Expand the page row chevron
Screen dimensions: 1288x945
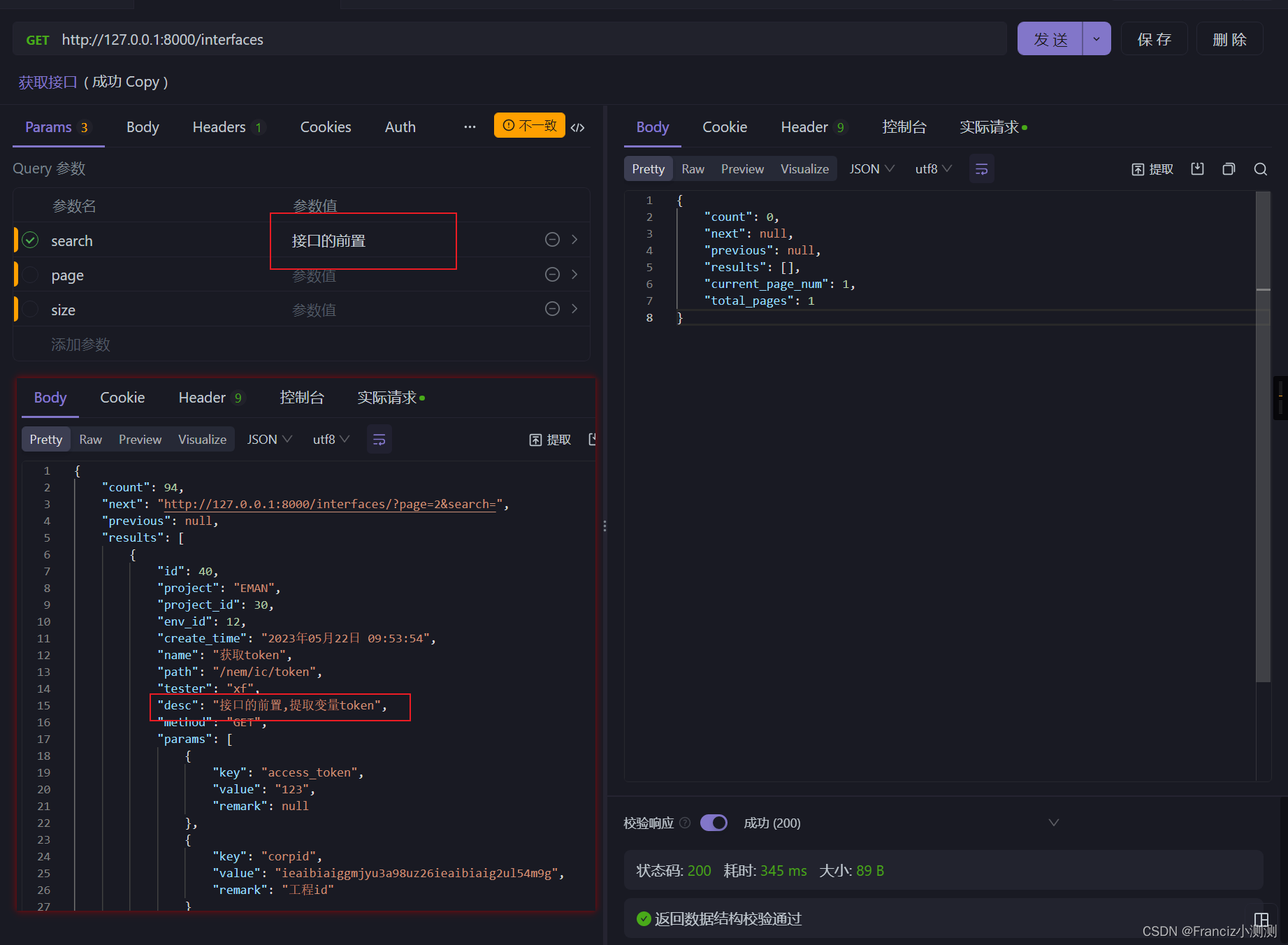pos(574,275)
